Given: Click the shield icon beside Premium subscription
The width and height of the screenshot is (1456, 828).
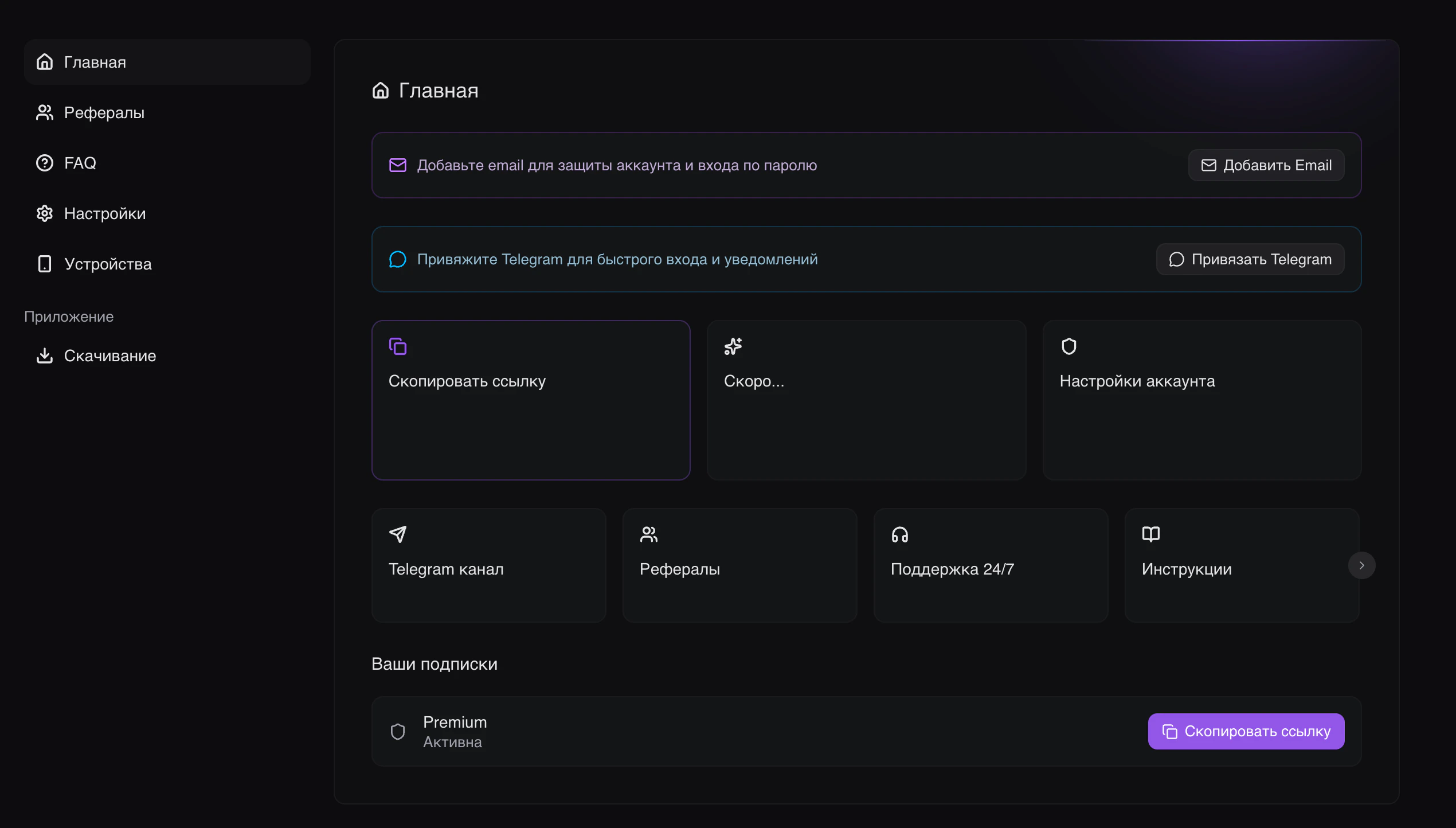Looking at the screenshot, I should pos(398,732).
